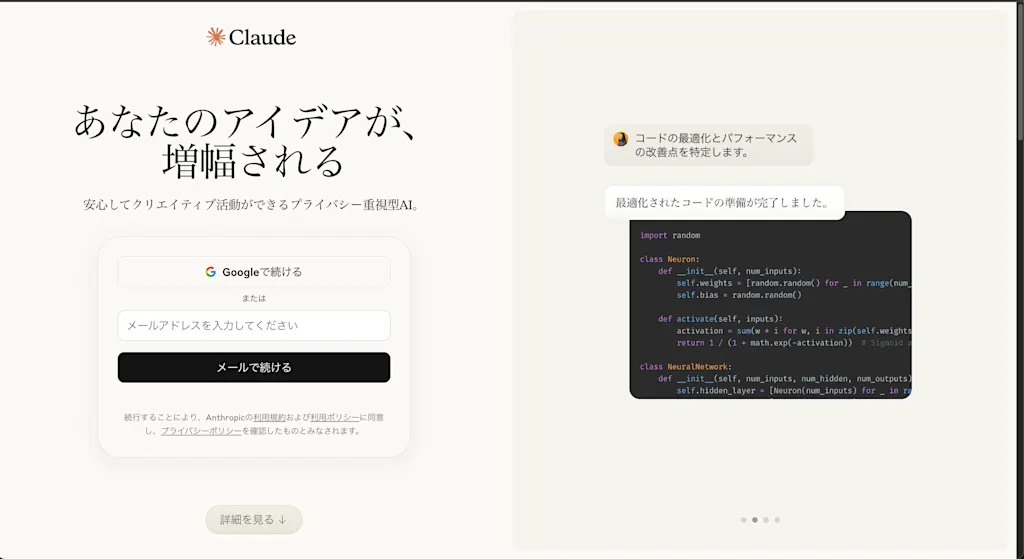Viewport: 1024px width, 559px height.
Task: Click the page vertical scrollbar
Action: click(x=1020, y=72)
